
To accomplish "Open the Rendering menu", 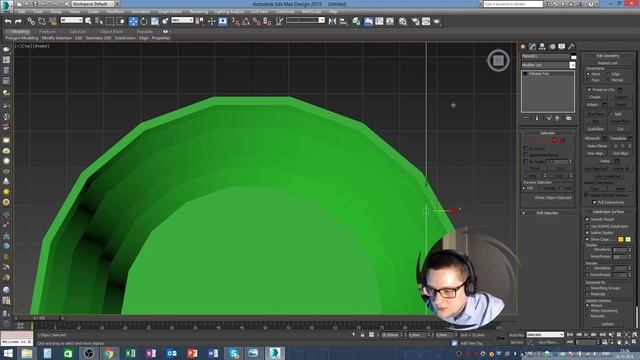I will coord(198,11).
